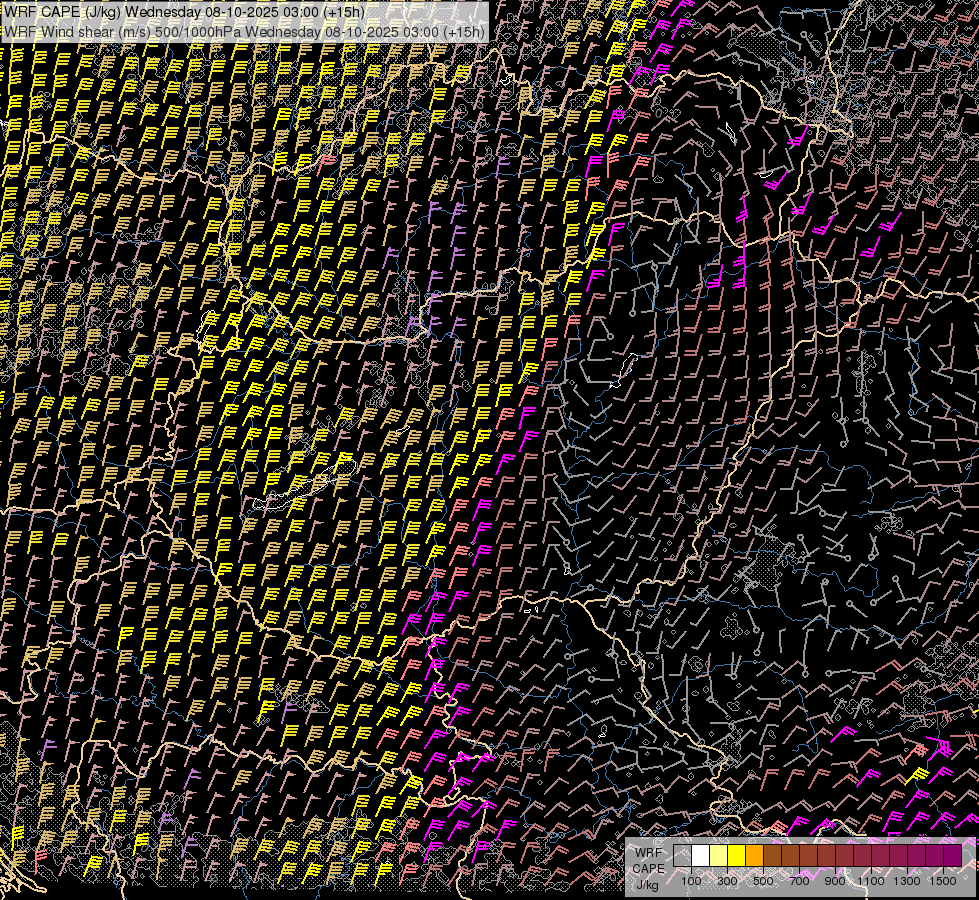Choose the bright yellow CAPE legend swatch
The width and height of the screenshot is (979, 900).
(736, 855)
